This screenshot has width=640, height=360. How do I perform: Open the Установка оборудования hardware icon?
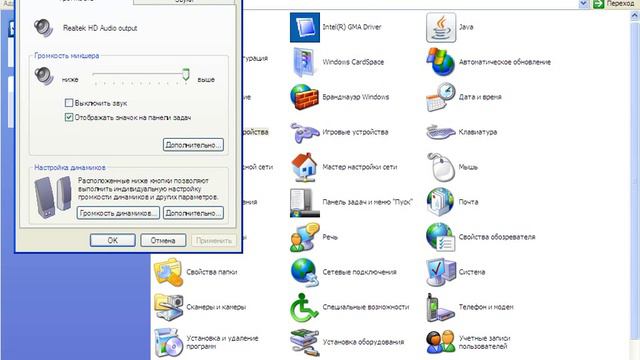click(x=304, y=342)
